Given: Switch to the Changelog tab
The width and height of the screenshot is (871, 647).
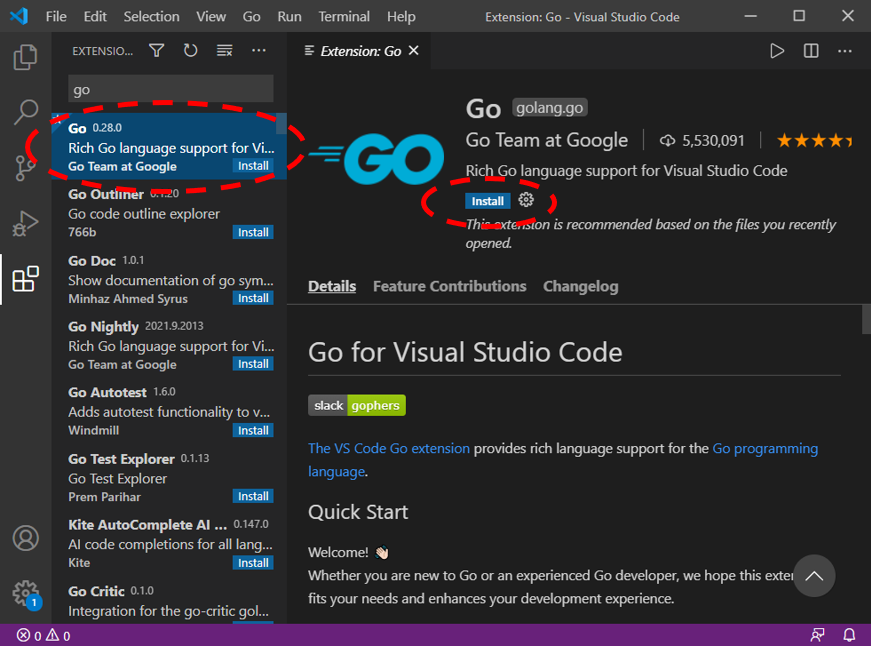Looking at the screenshot, I should pyautogui.click(x=580, y=285).
